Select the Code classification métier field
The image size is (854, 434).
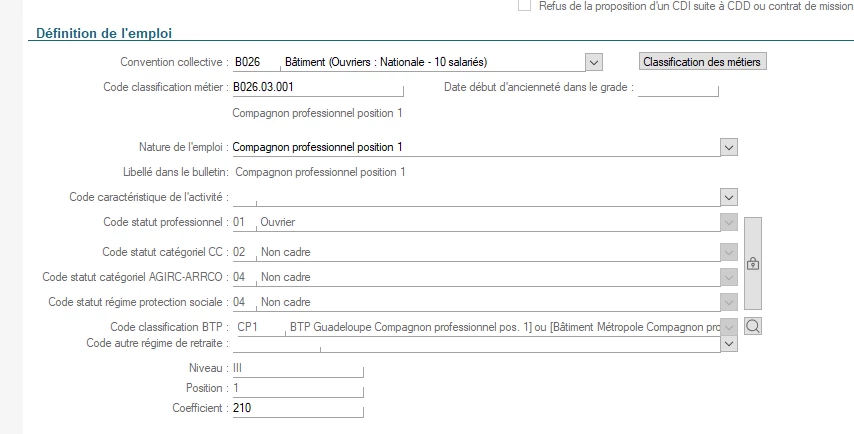click(318, 88)
